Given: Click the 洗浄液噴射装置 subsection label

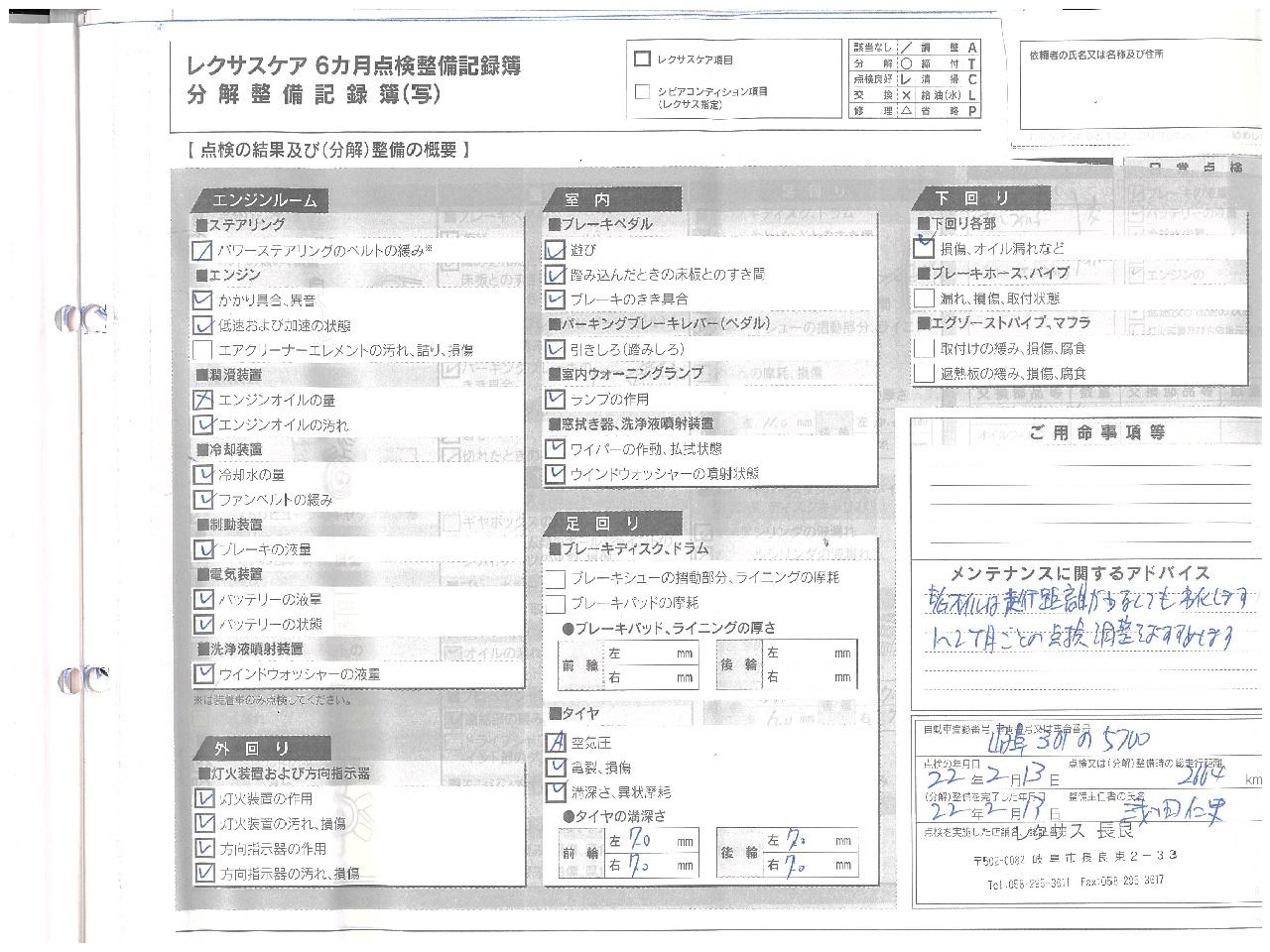Looking at the screenshot, I should point(249,649).
